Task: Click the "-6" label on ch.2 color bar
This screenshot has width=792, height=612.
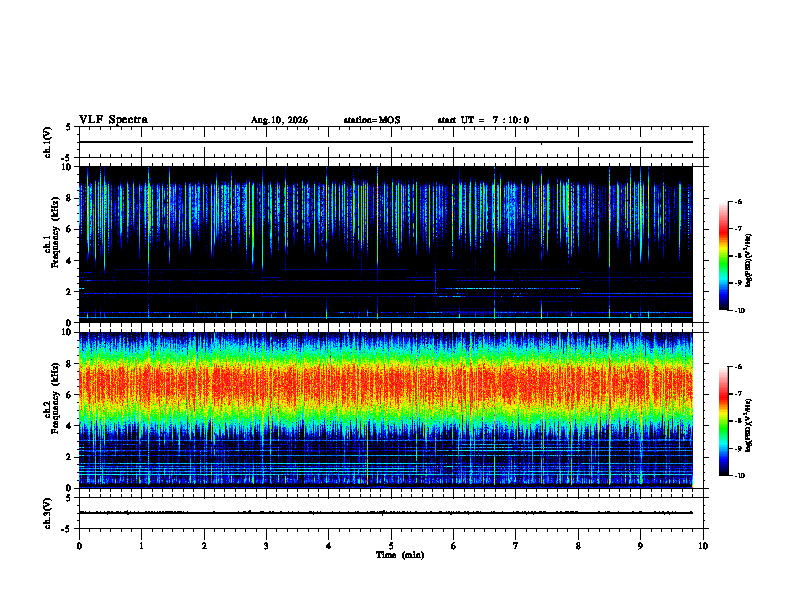Action: (x=738, y=367)
